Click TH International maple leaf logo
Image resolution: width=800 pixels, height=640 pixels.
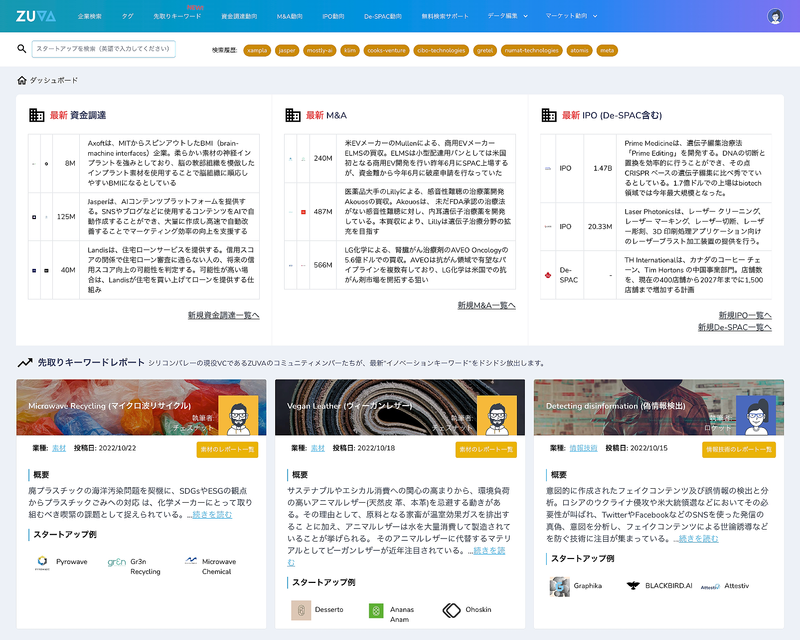coord(548,275)
